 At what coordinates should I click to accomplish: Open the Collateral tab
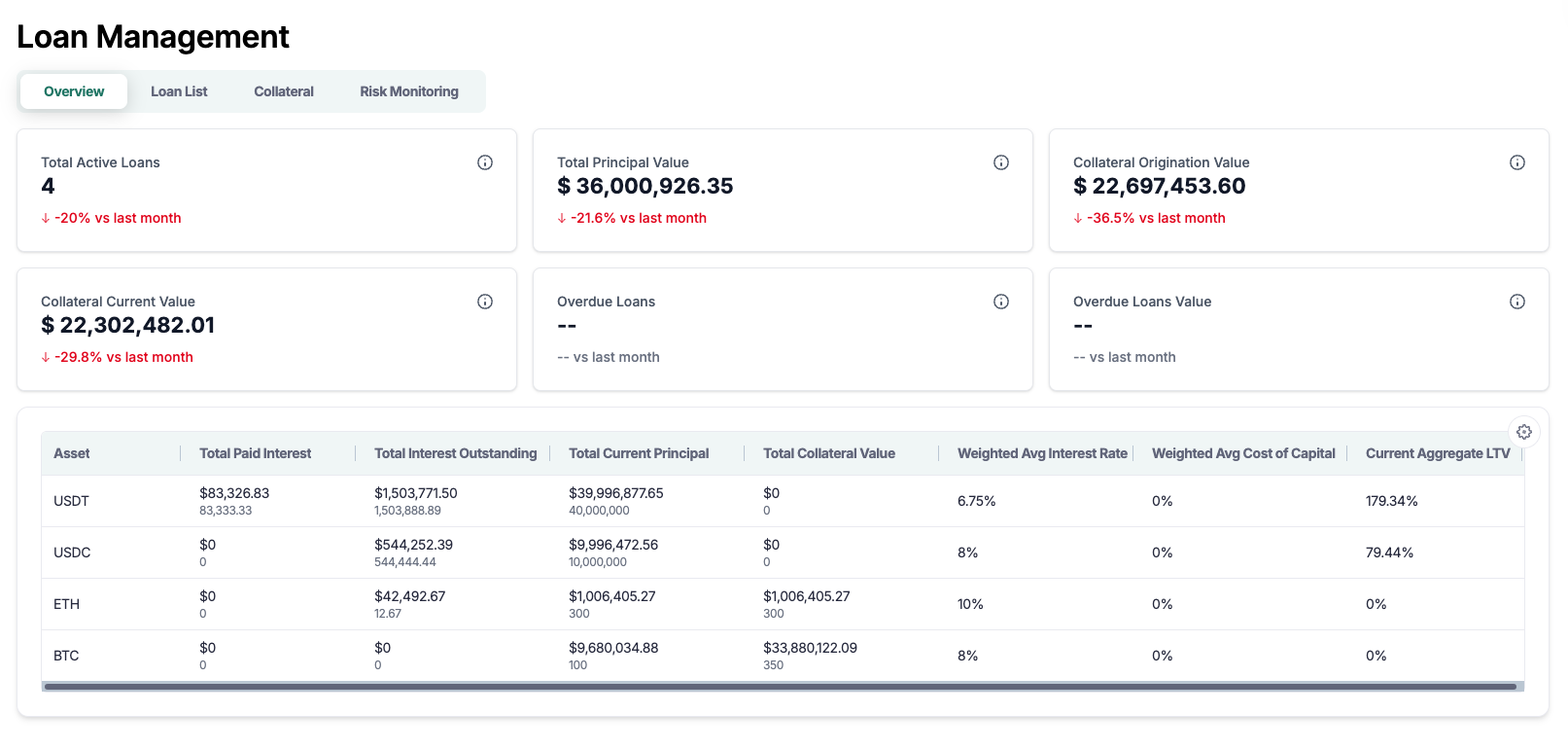point(284,91)
